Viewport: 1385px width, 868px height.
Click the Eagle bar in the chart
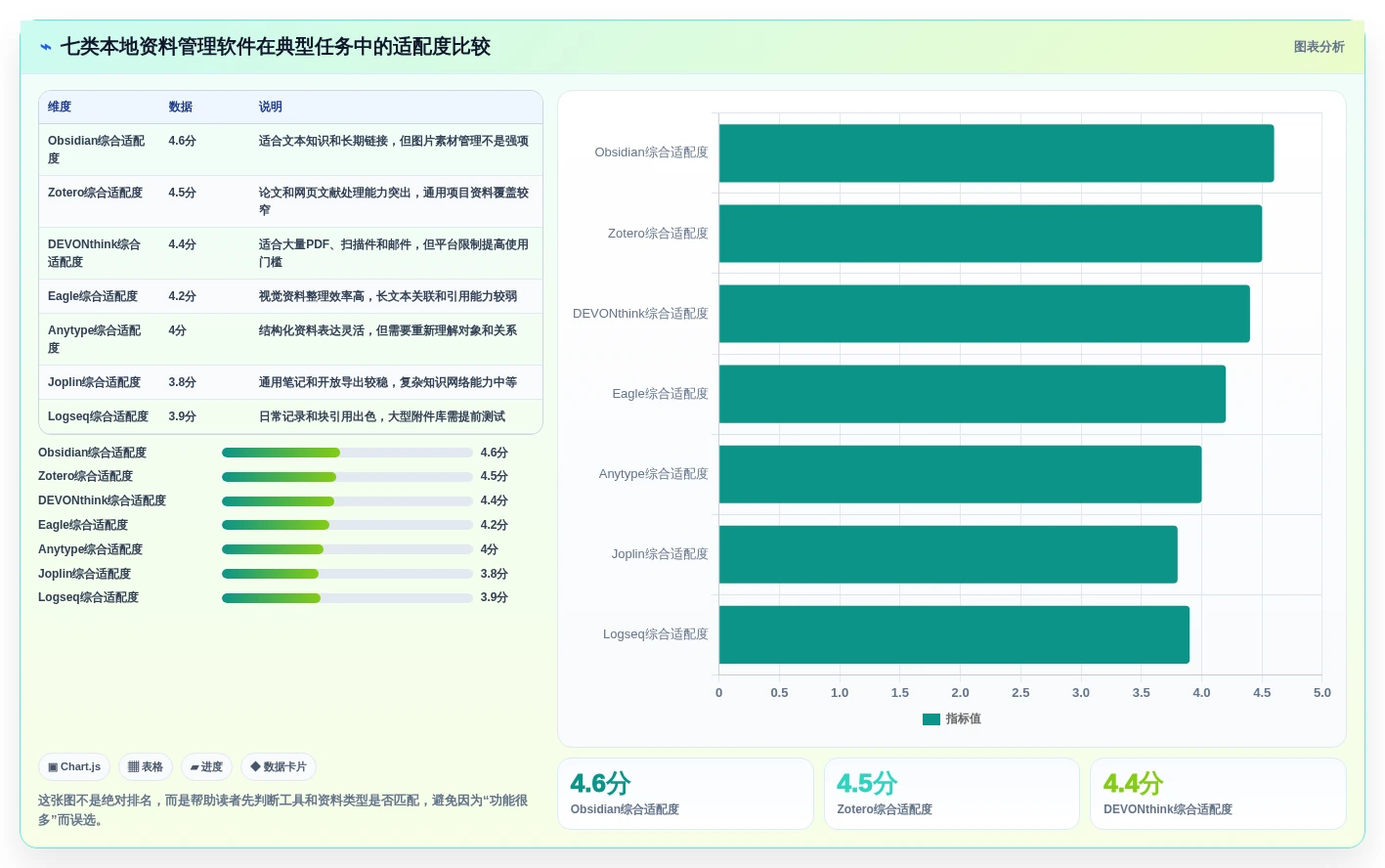click(973, 394)
